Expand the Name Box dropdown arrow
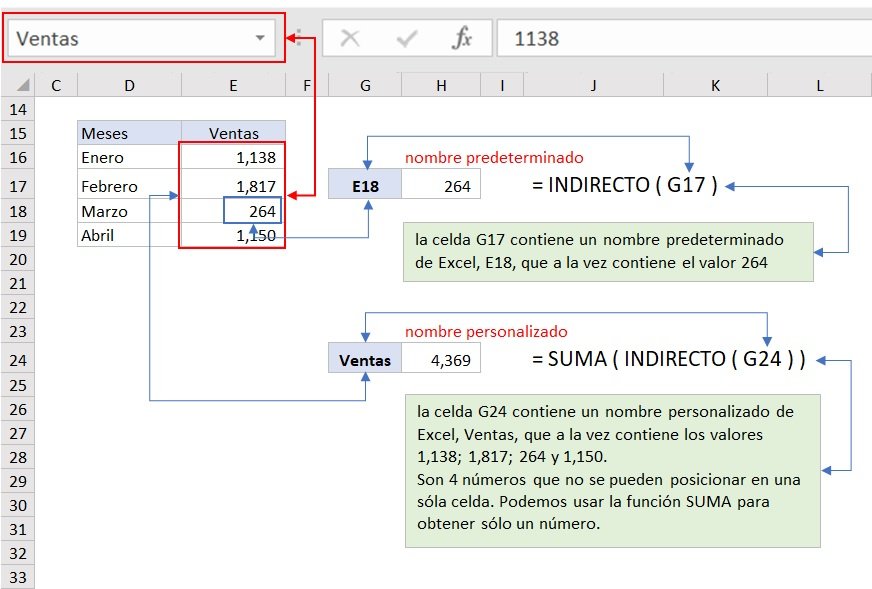The image size is (872, 589). pos(260,39)
